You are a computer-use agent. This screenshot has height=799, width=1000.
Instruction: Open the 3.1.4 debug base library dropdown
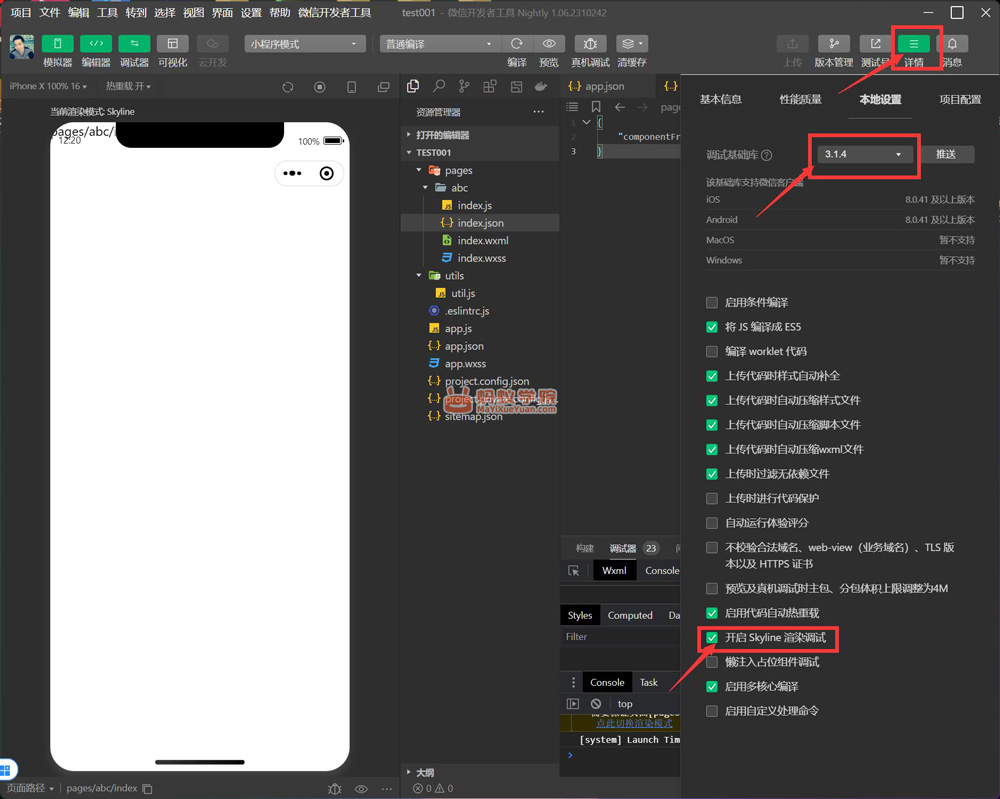864,154
